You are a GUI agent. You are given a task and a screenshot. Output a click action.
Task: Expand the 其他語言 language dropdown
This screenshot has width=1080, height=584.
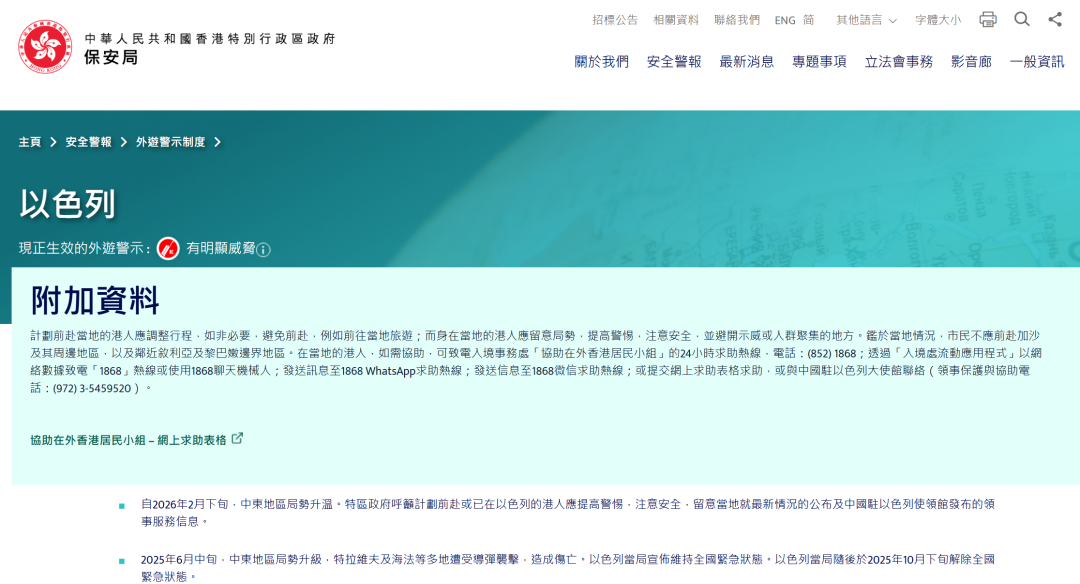[866, 20]
